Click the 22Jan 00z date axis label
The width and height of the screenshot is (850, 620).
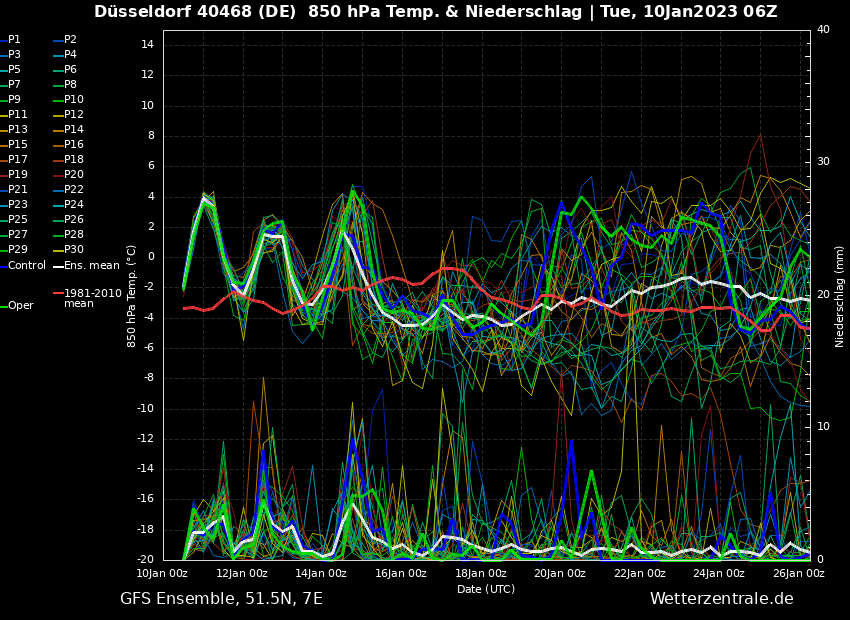(639, 573)
